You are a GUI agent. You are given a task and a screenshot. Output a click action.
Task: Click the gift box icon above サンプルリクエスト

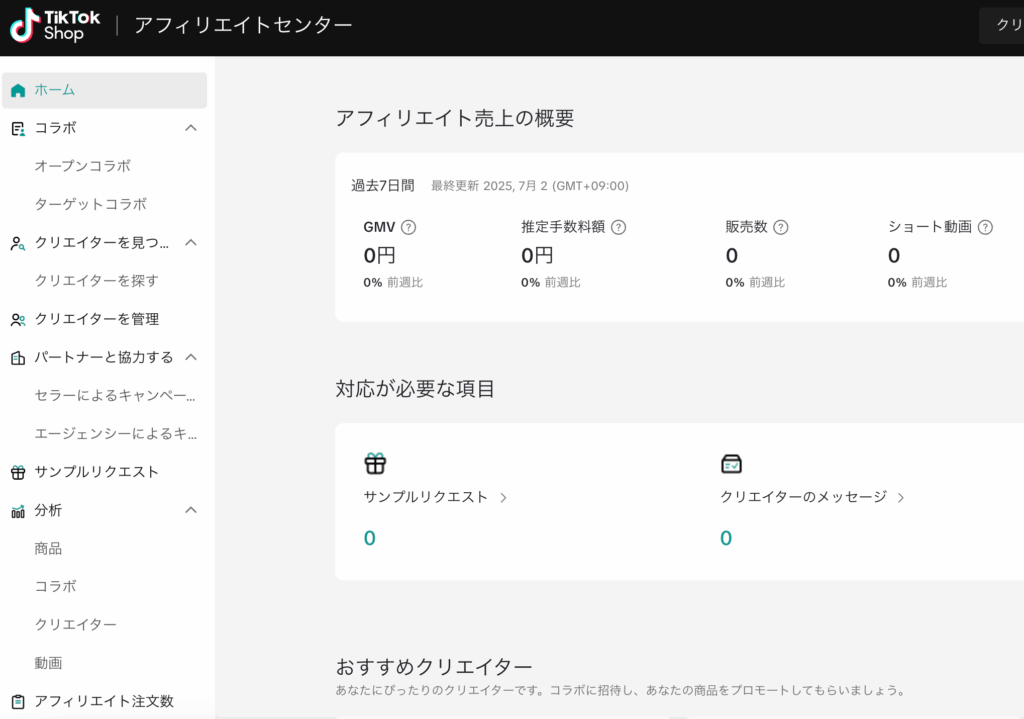coord(375,463)
